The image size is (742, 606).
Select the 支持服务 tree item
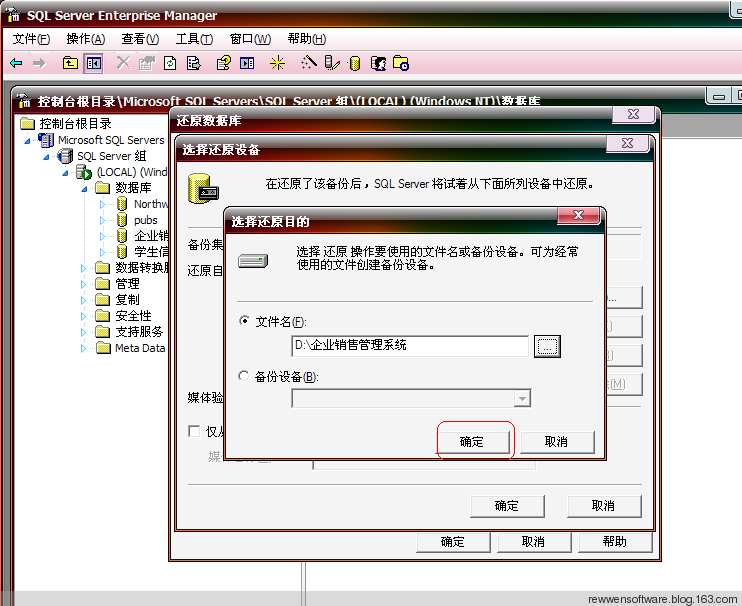click(139, 332)
